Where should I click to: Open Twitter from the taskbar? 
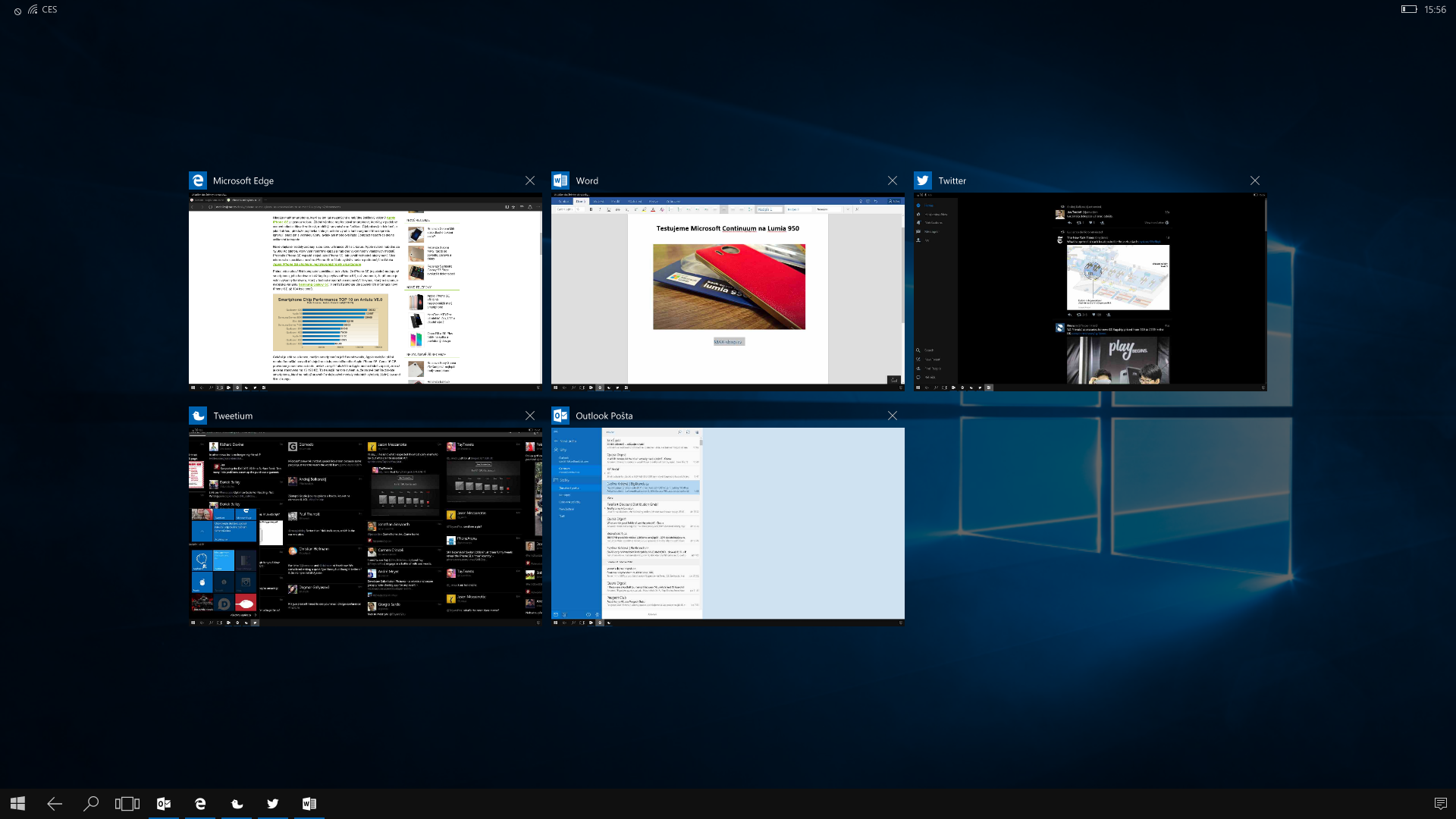click(x=273, y=803)
